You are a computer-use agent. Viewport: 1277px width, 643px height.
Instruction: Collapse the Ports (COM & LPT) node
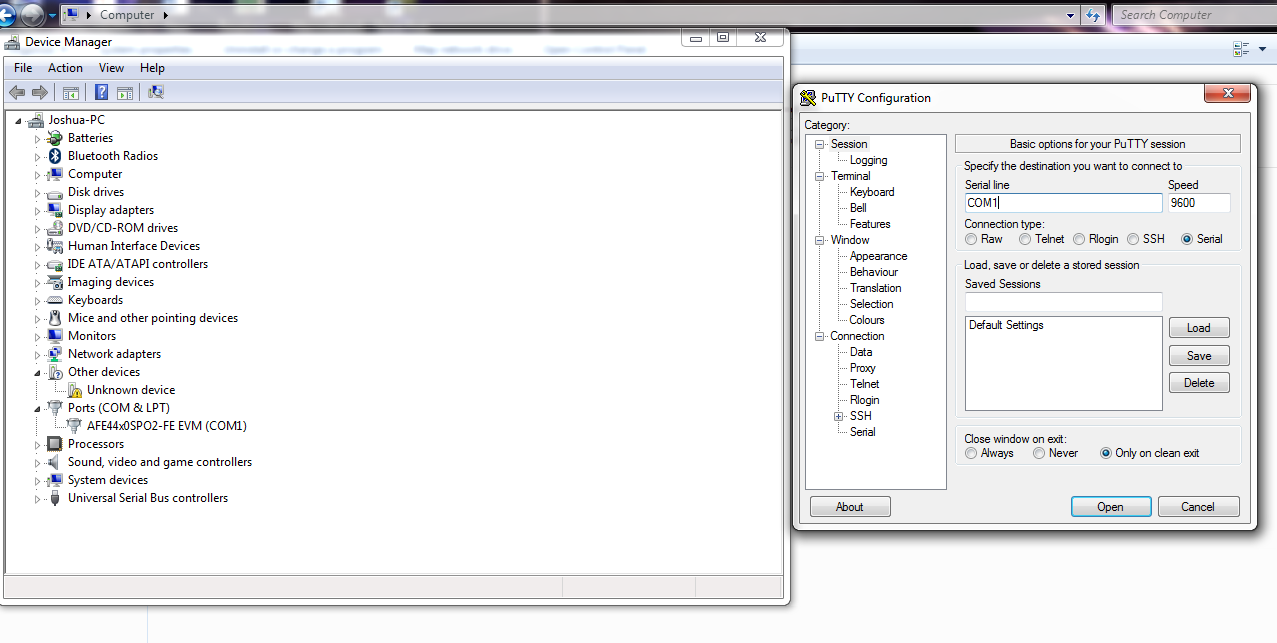pyautogui.click(x=38, y=408)
